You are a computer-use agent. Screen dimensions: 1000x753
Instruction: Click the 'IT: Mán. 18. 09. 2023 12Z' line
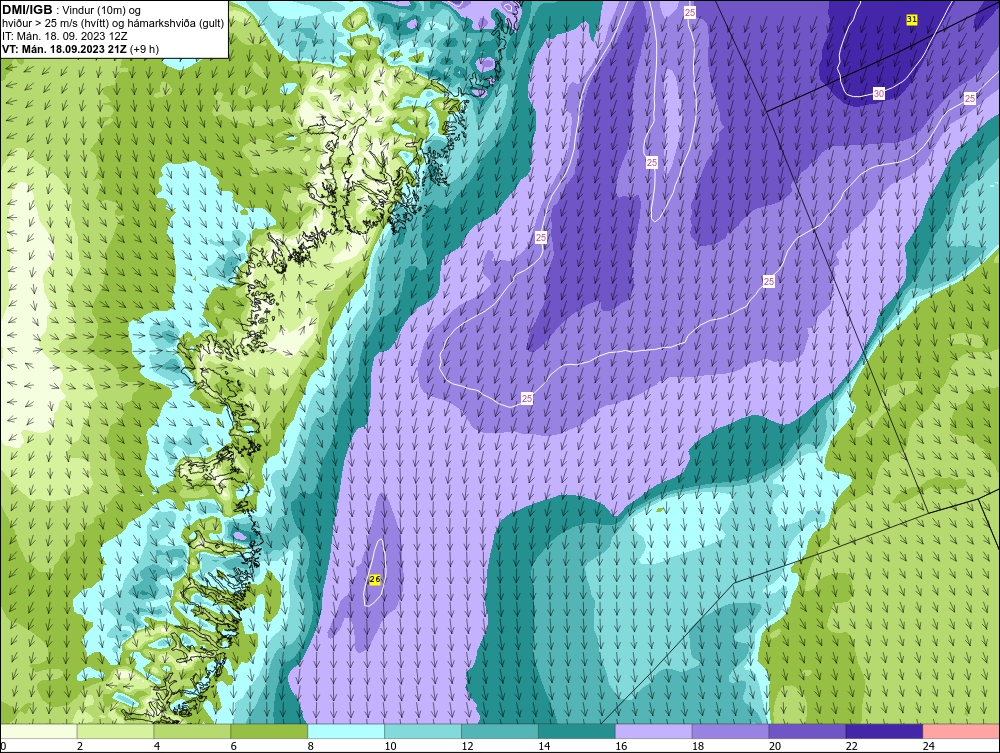(64, 36)
